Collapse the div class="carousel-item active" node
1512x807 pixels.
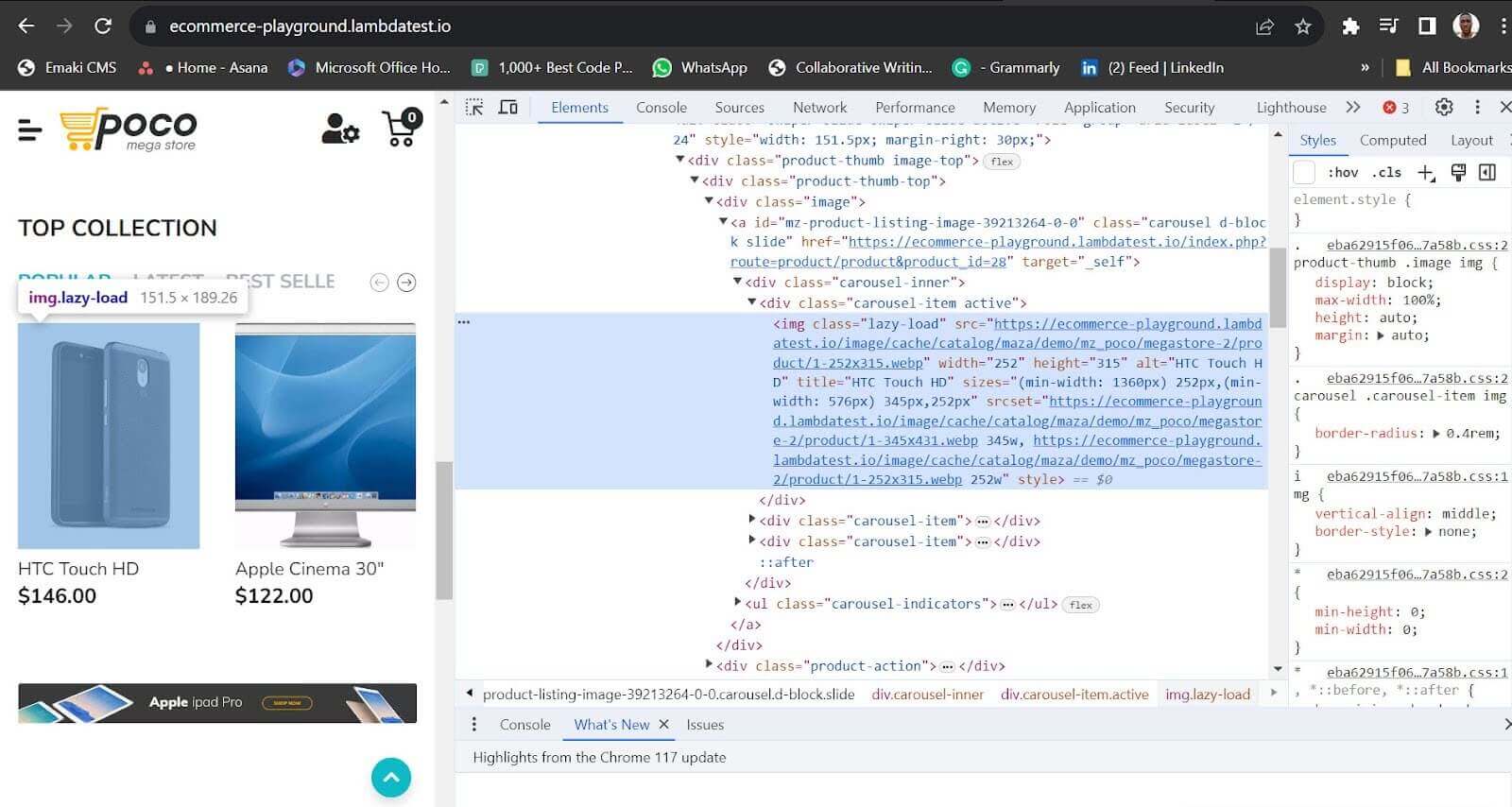pos(752,302)
